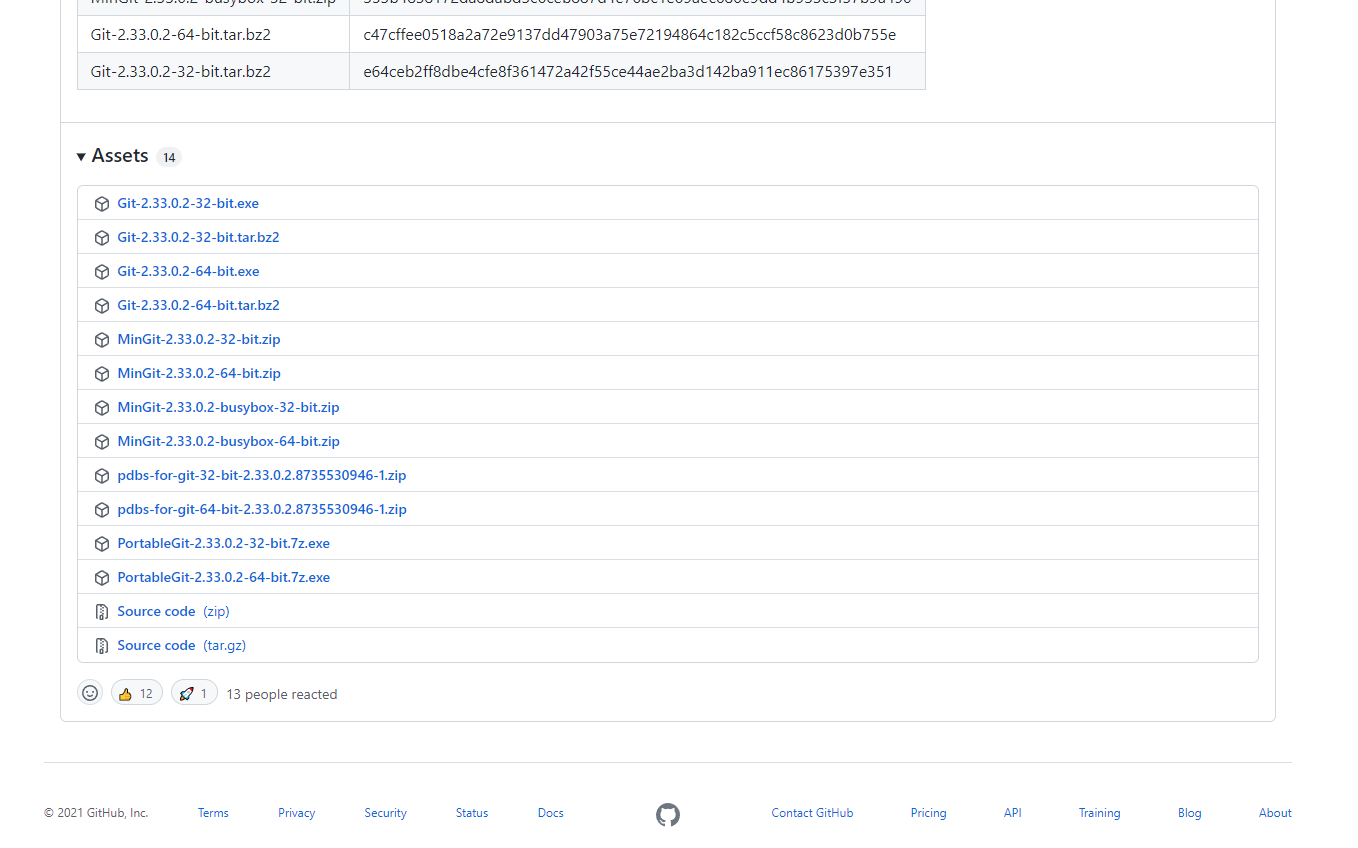Download Git-2.33.0.2-32-bit.exe
The width and height of the screenshot is (1358, 848).
coord(188,203)
